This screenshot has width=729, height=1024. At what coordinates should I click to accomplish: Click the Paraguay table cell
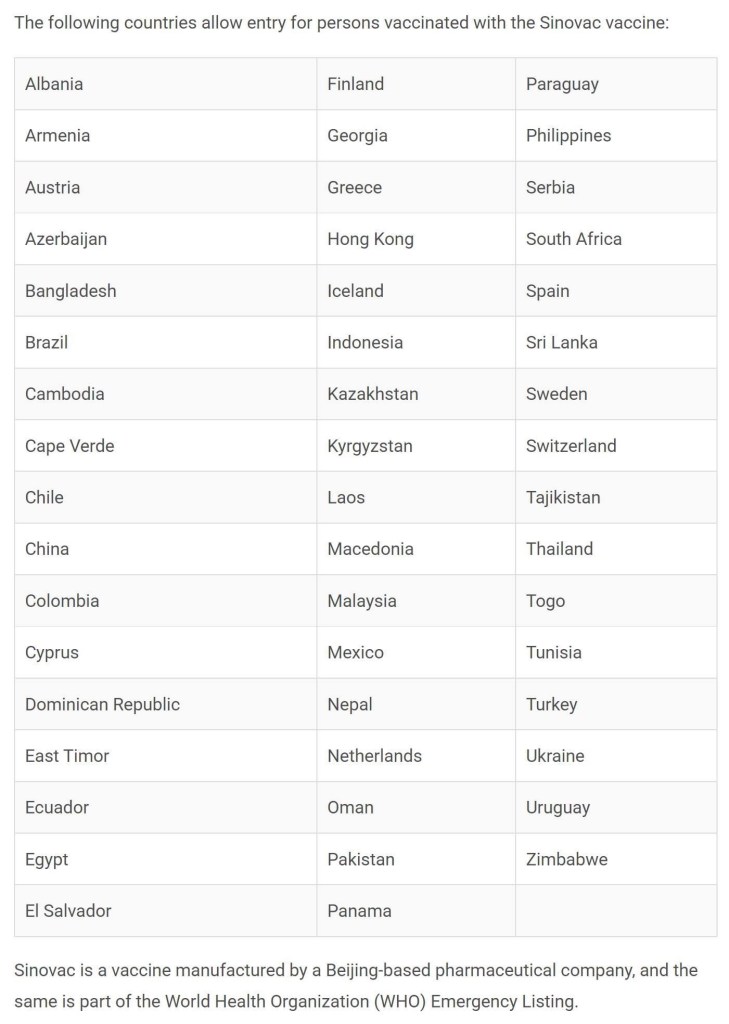(562, 84)
